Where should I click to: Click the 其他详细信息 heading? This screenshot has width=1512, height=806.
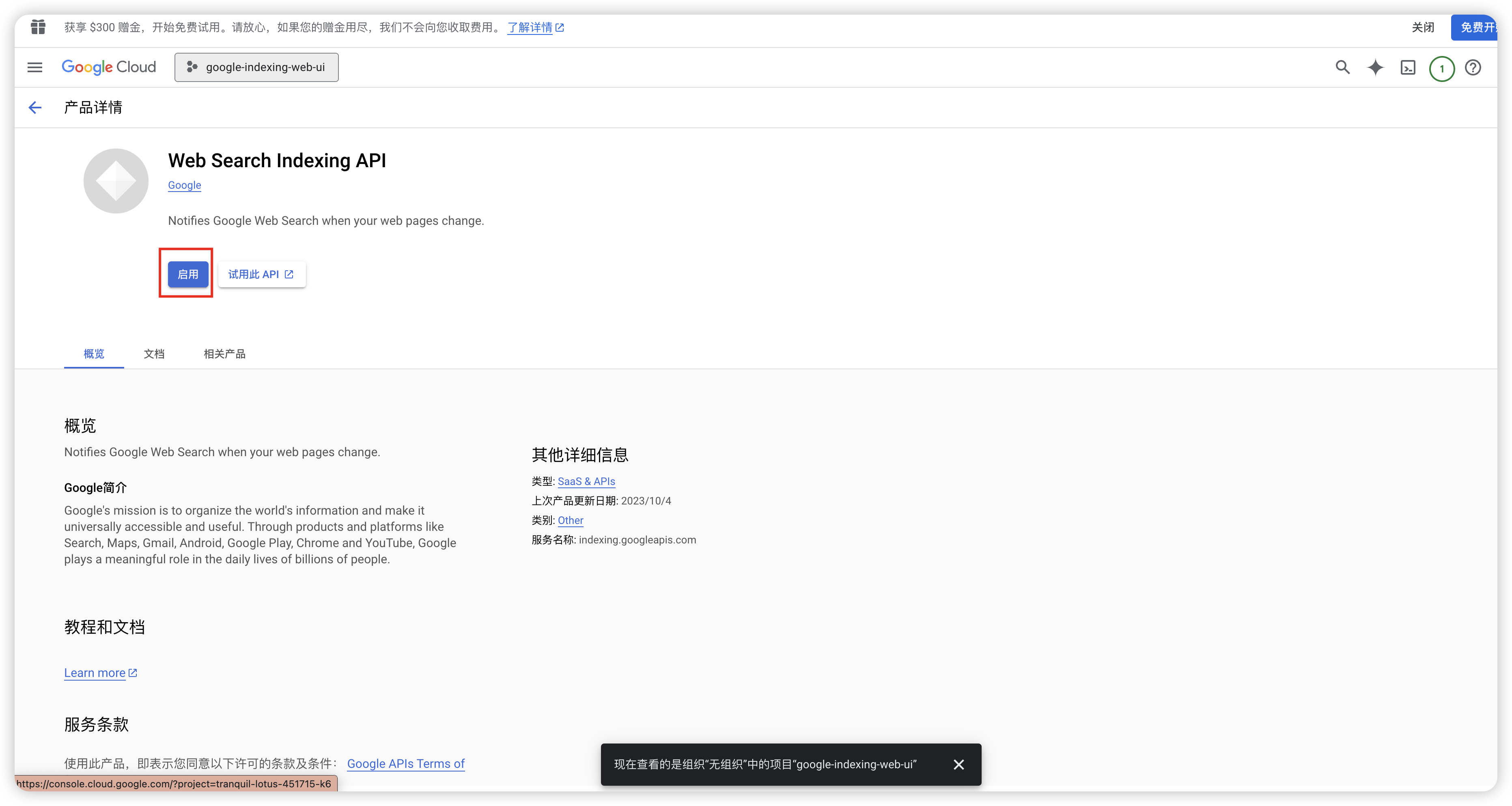(x=580, y=455)
